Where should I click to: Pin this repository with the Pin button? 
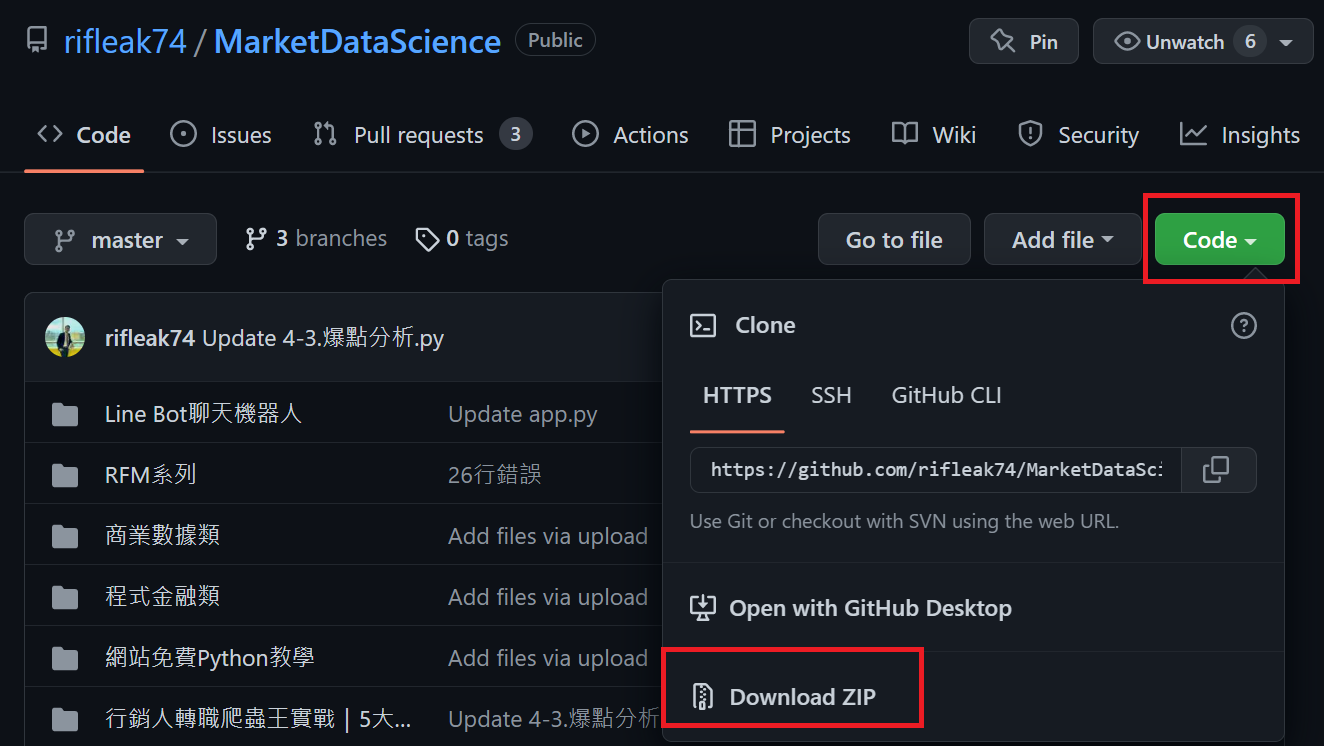(1024, 41)
